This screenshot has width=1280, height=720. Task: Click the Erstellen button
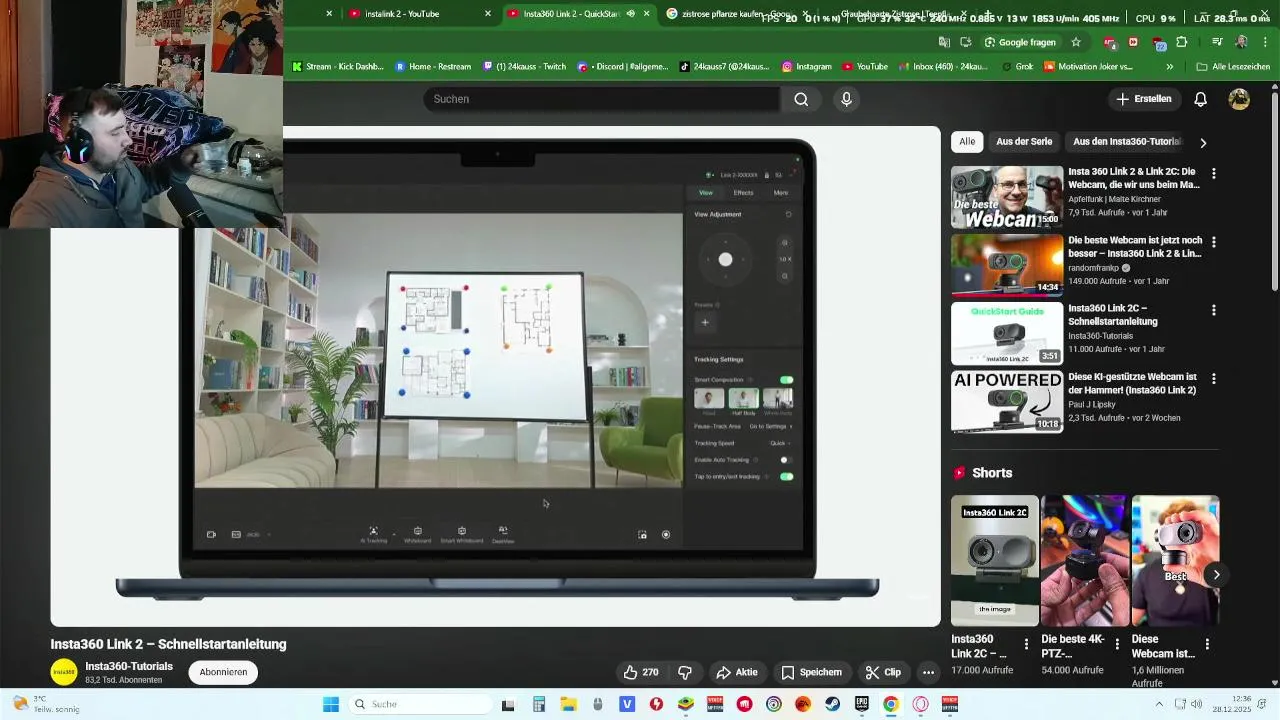point(1144,99)
